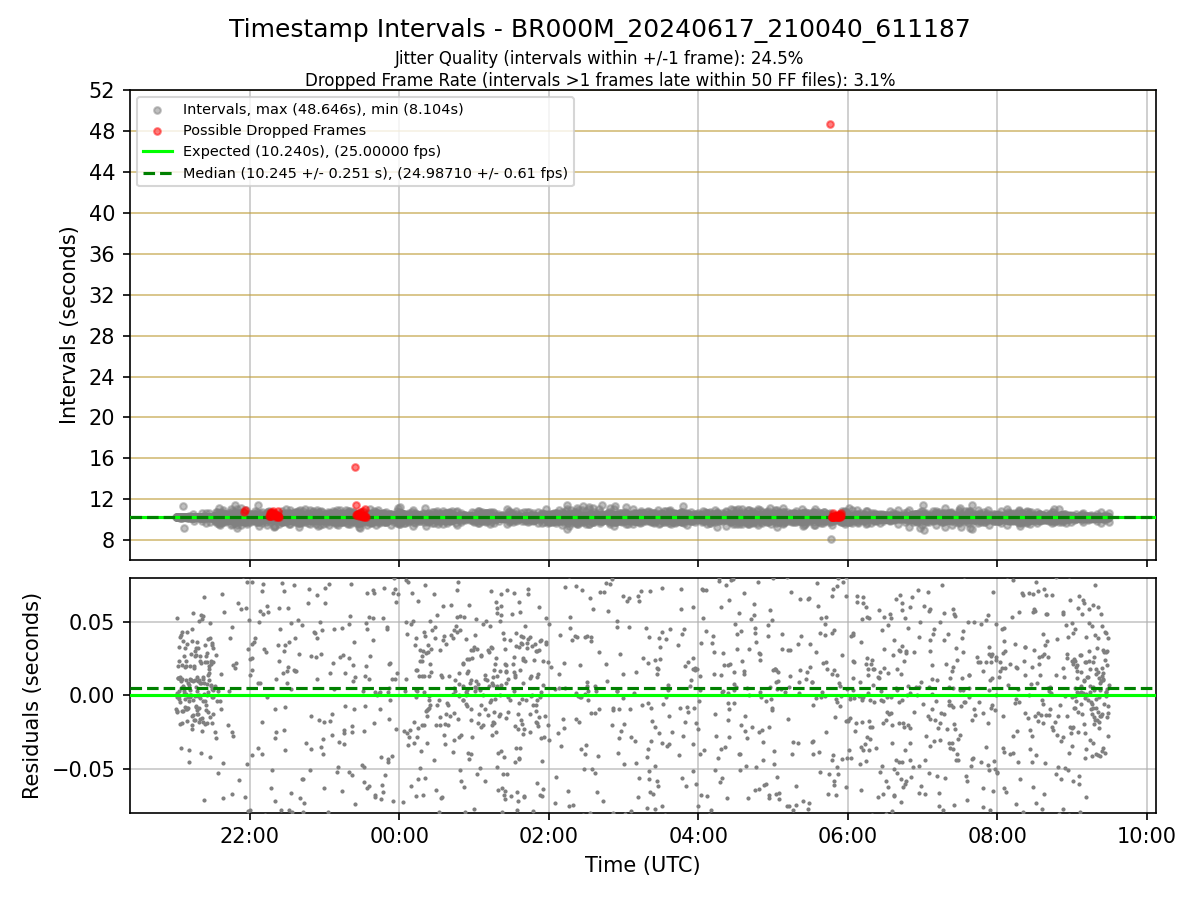Click the Dropped Frame Rate 3.1% subtitle
Screen dimensions: 1200x900
(x=600, y=79)
